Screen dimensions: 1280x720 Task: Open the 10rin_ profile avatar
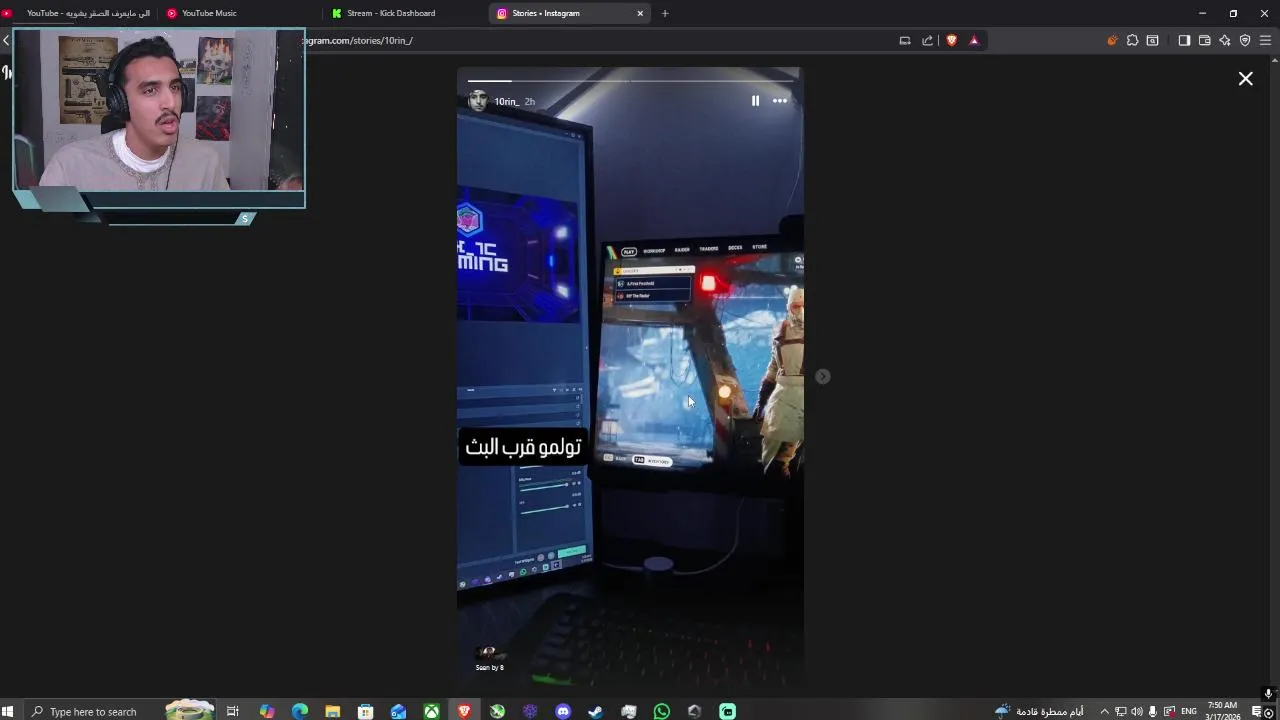[x=478, y=101]
